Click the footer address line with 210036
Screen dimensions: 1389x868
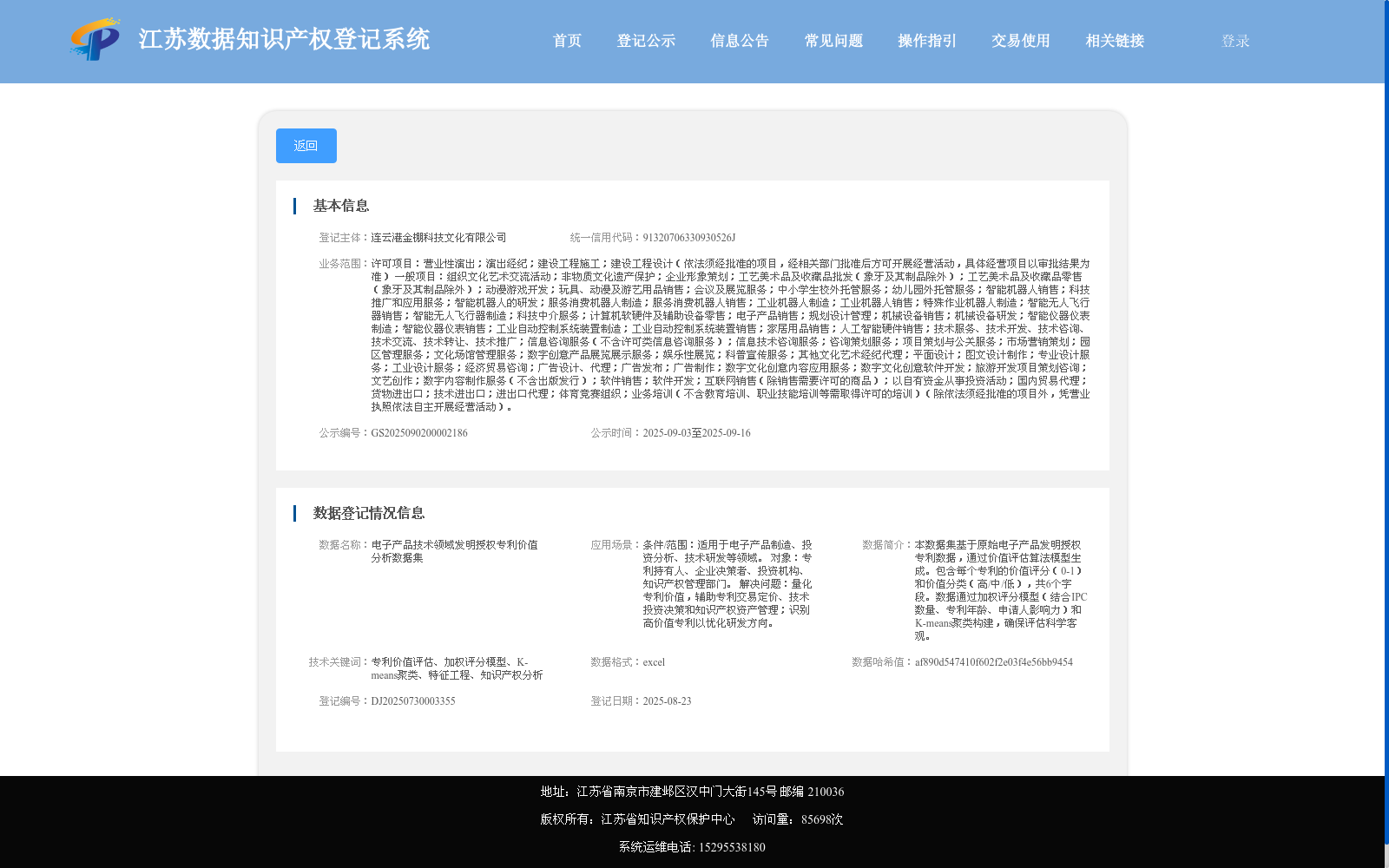[x=692, y=792]
